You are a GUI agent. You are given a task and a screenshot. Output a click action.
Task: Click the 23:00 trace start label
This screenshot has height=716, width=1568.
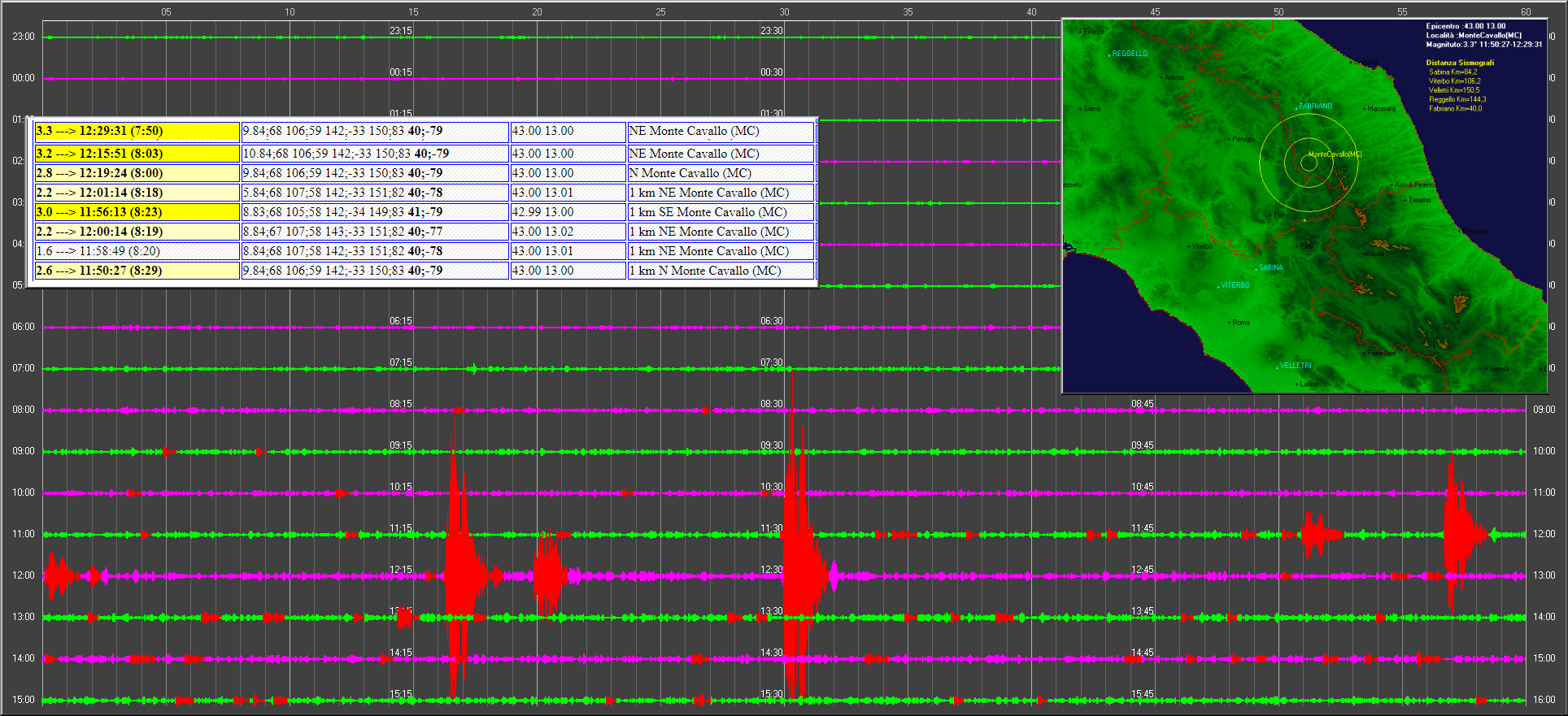point(24,37)
